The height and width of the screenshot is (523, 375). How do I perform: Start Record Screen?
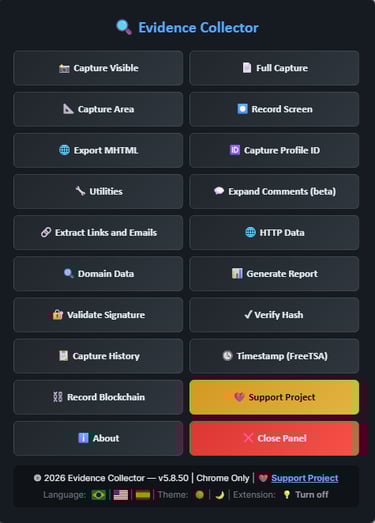click(274, 109)
